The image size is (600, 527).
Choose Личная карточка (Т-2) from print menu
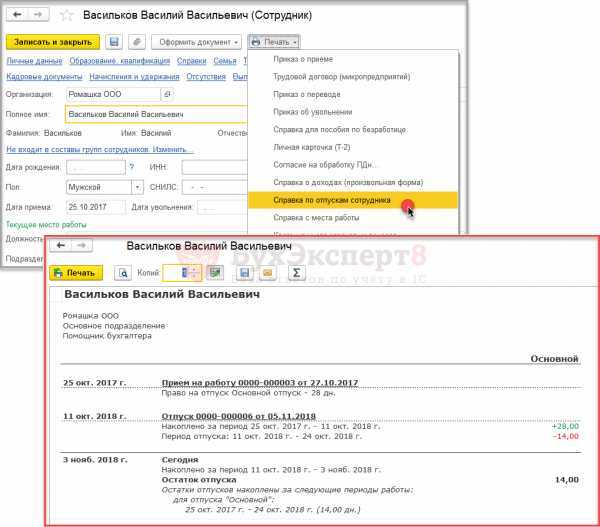pyautogui.click(x=312, y=147)
